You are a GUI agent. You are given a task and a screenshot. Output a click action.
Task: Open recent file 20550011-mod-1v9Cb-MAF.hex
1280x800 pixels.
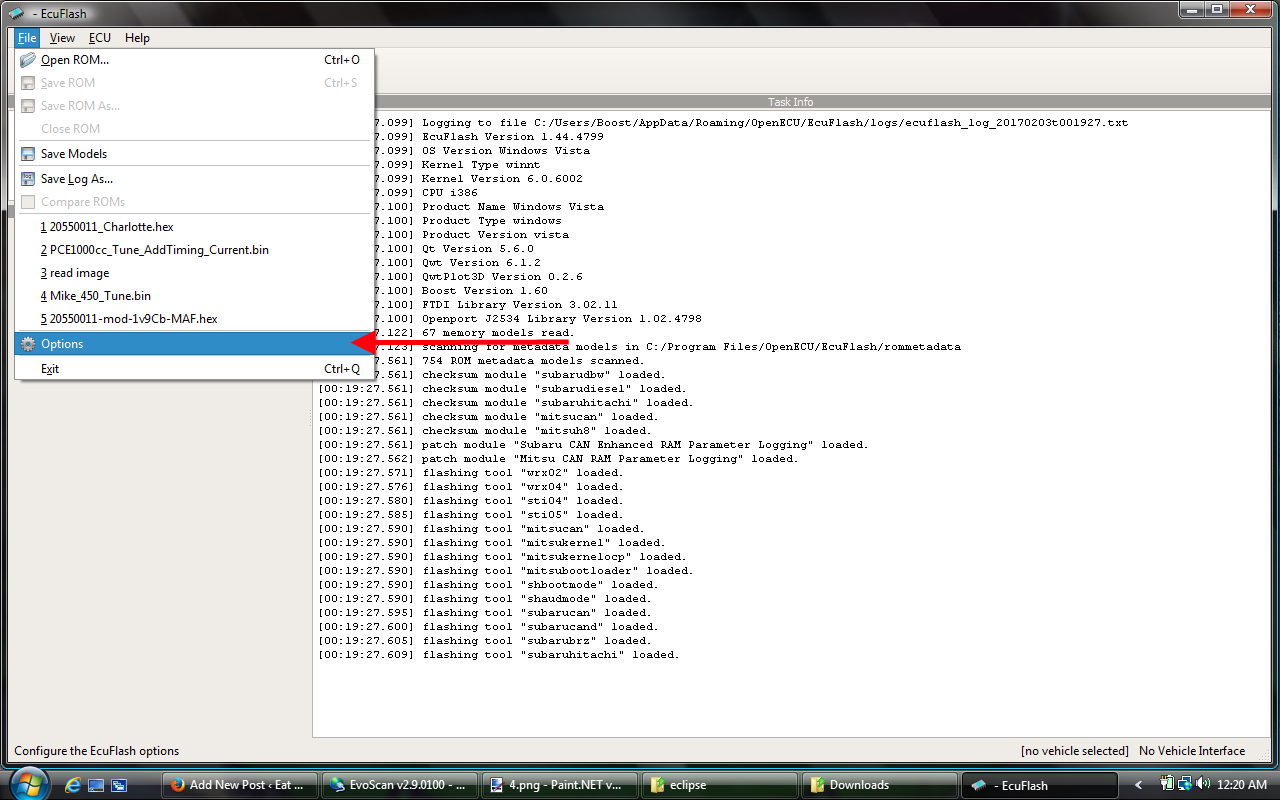click(195, 319)
